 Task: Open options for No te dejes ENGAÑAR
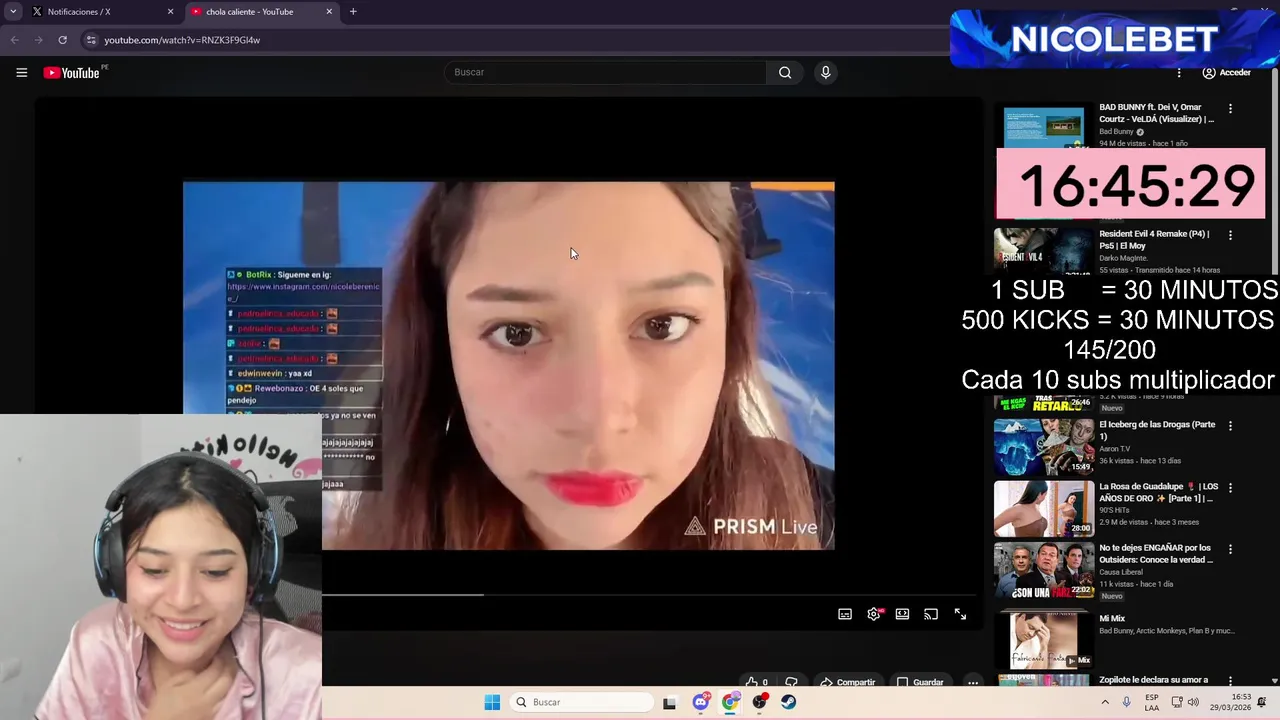pos(1230,549)
